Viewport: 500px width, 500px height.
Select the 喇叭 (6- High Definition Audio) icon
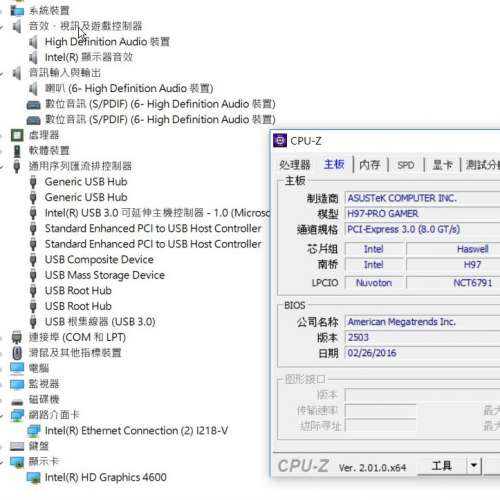click(33, 89)
